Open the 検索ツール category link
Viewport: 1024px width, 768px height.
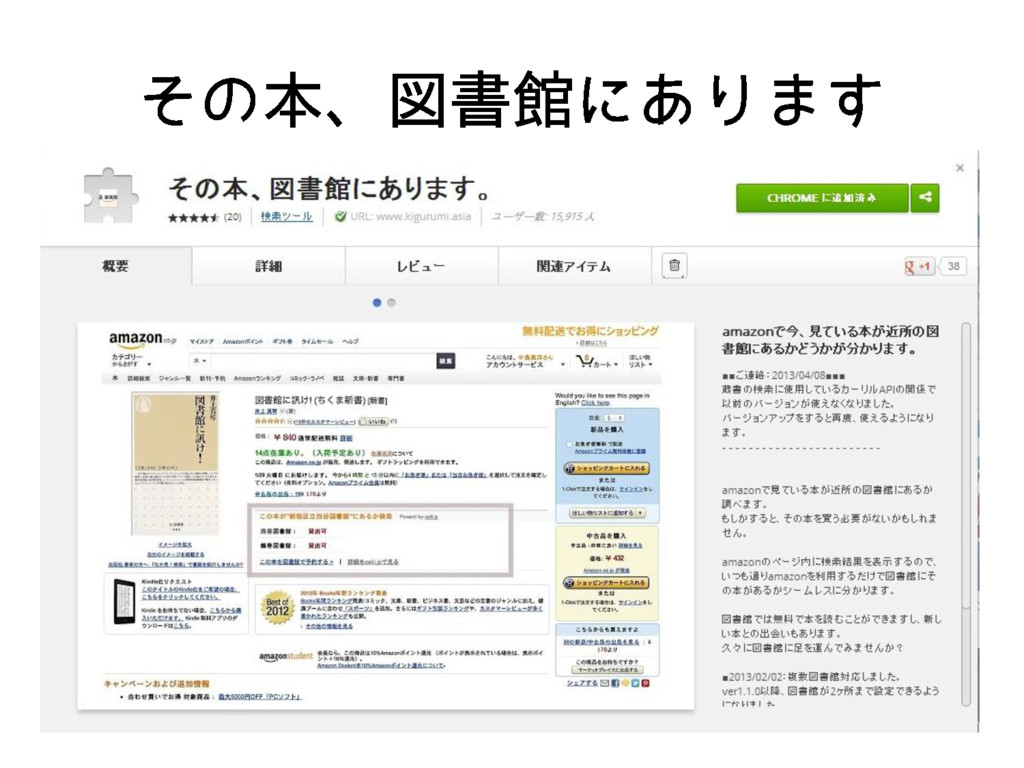click(x=286, y=216)
